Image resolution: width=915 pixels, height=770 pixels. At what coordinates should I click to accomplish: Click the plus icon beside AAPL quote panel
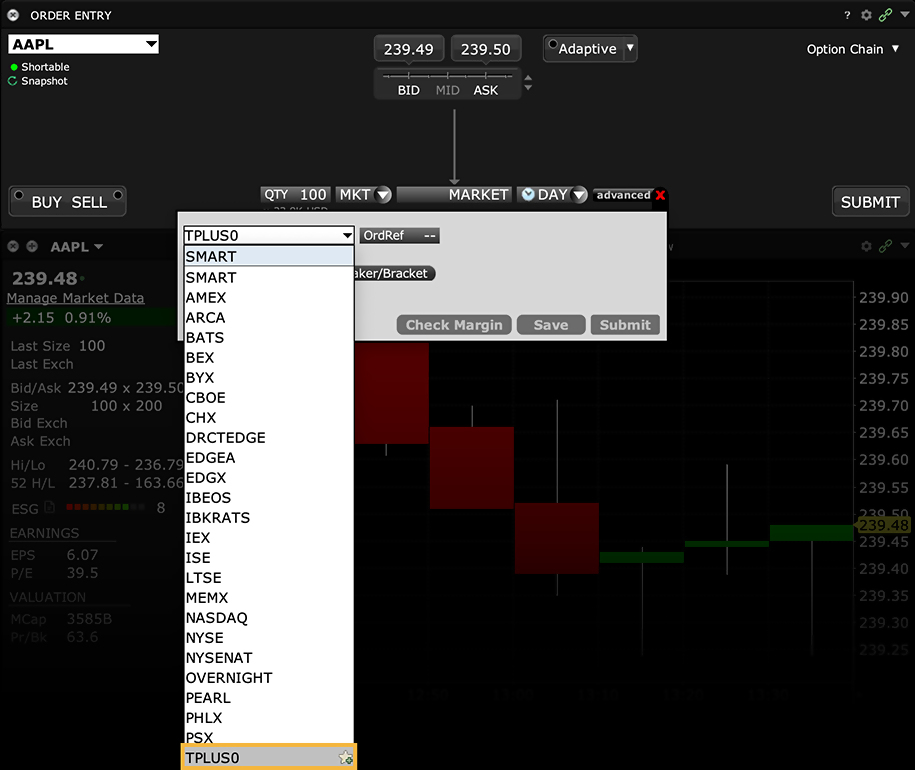coord(32,246)
